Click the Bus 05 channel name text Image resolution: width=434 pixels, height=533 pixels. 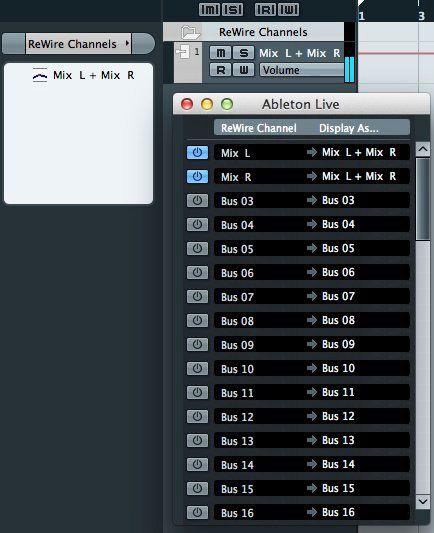coord(237,249)
